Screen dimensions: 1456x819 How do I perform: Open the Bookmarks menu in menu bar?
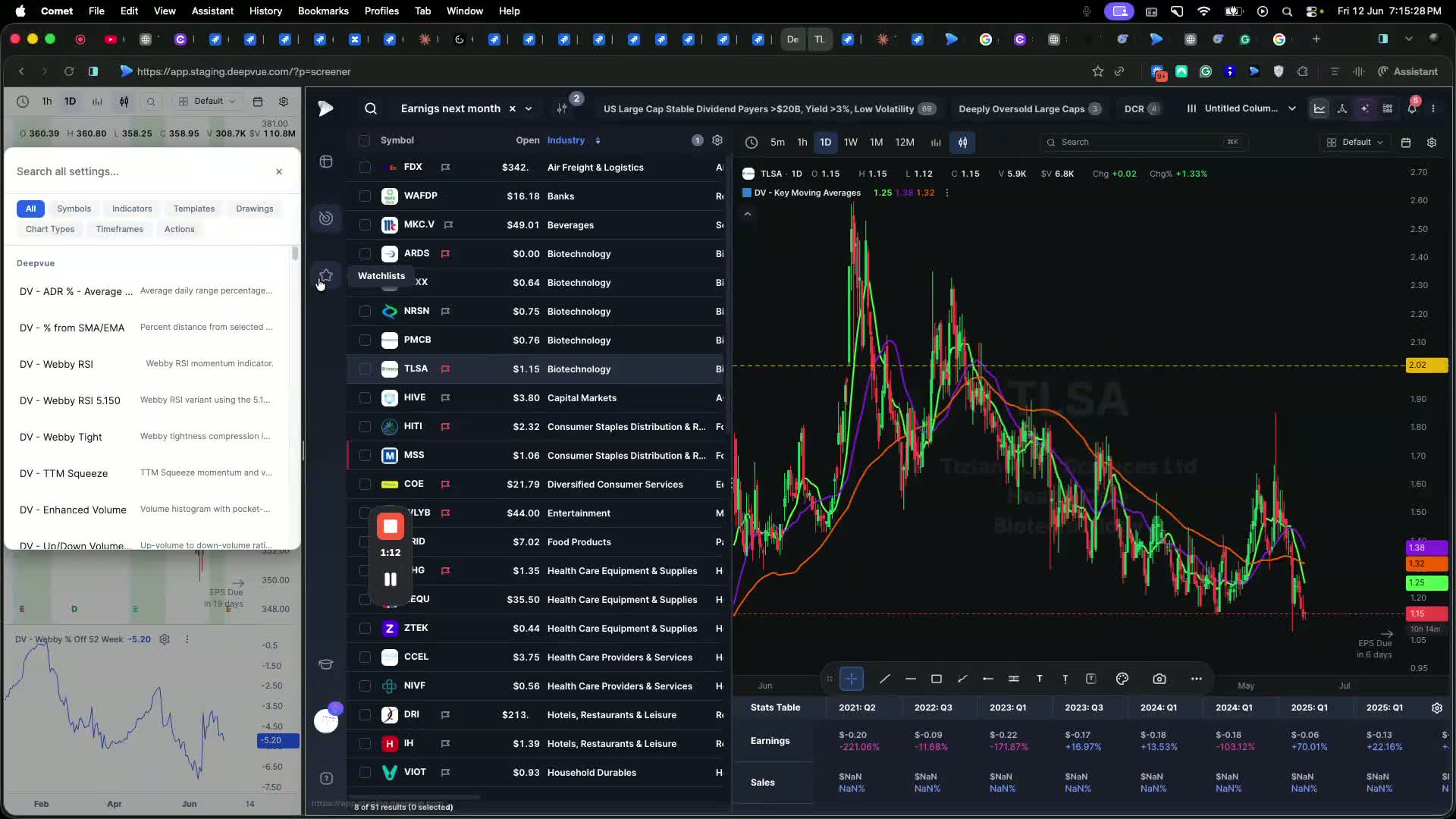point(323,11)
